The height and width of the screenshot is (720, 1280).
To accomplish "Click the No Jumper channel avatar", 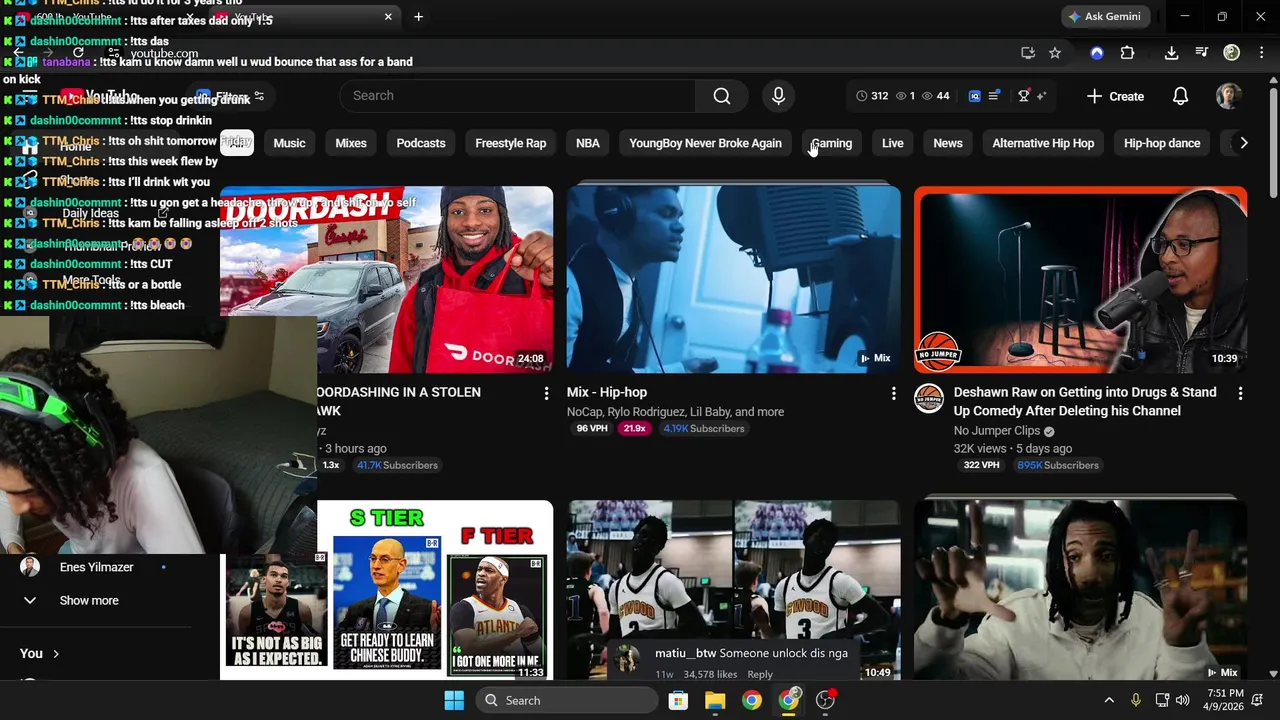I will click(929, 399).
